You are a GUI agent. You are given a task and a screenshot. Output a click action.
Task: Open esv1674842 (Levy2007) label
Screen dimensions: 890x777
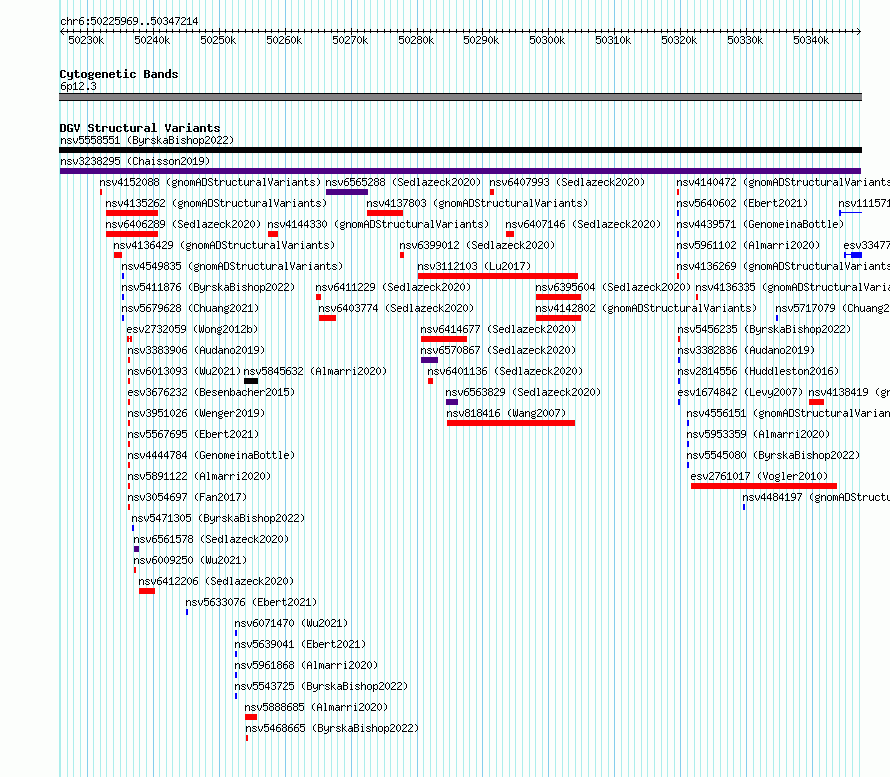coord(740,392)
